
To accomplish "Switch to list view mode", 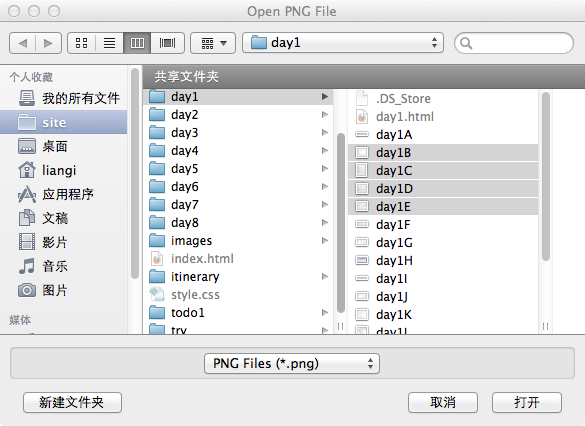I will (x=109, y=43).
